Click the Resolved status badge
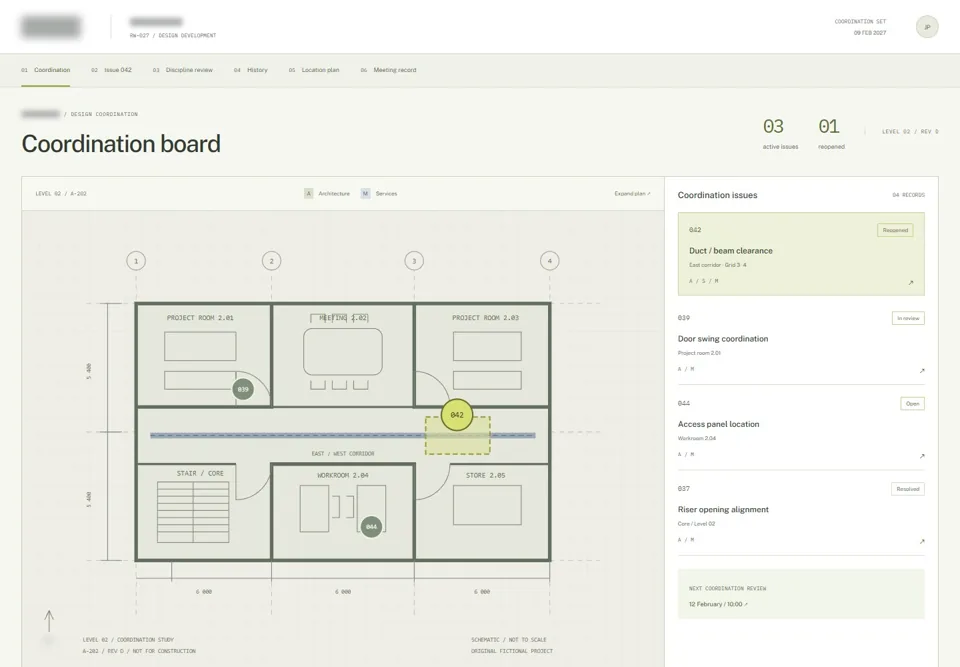The image size is (960, 667). tap(907, 489)
